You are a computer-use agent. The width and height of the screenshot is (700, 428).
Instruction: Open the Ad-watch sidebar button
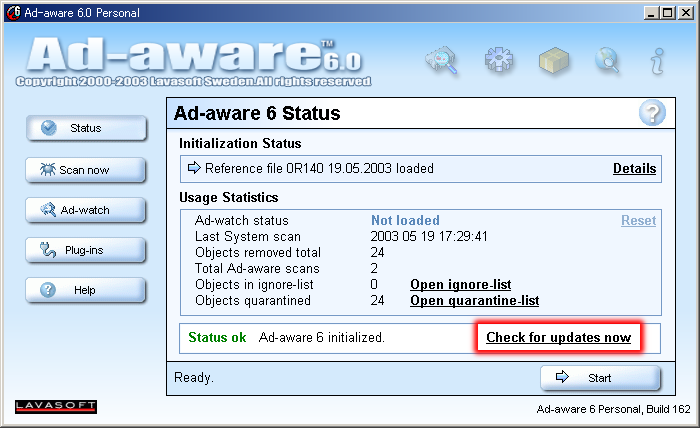85,210
